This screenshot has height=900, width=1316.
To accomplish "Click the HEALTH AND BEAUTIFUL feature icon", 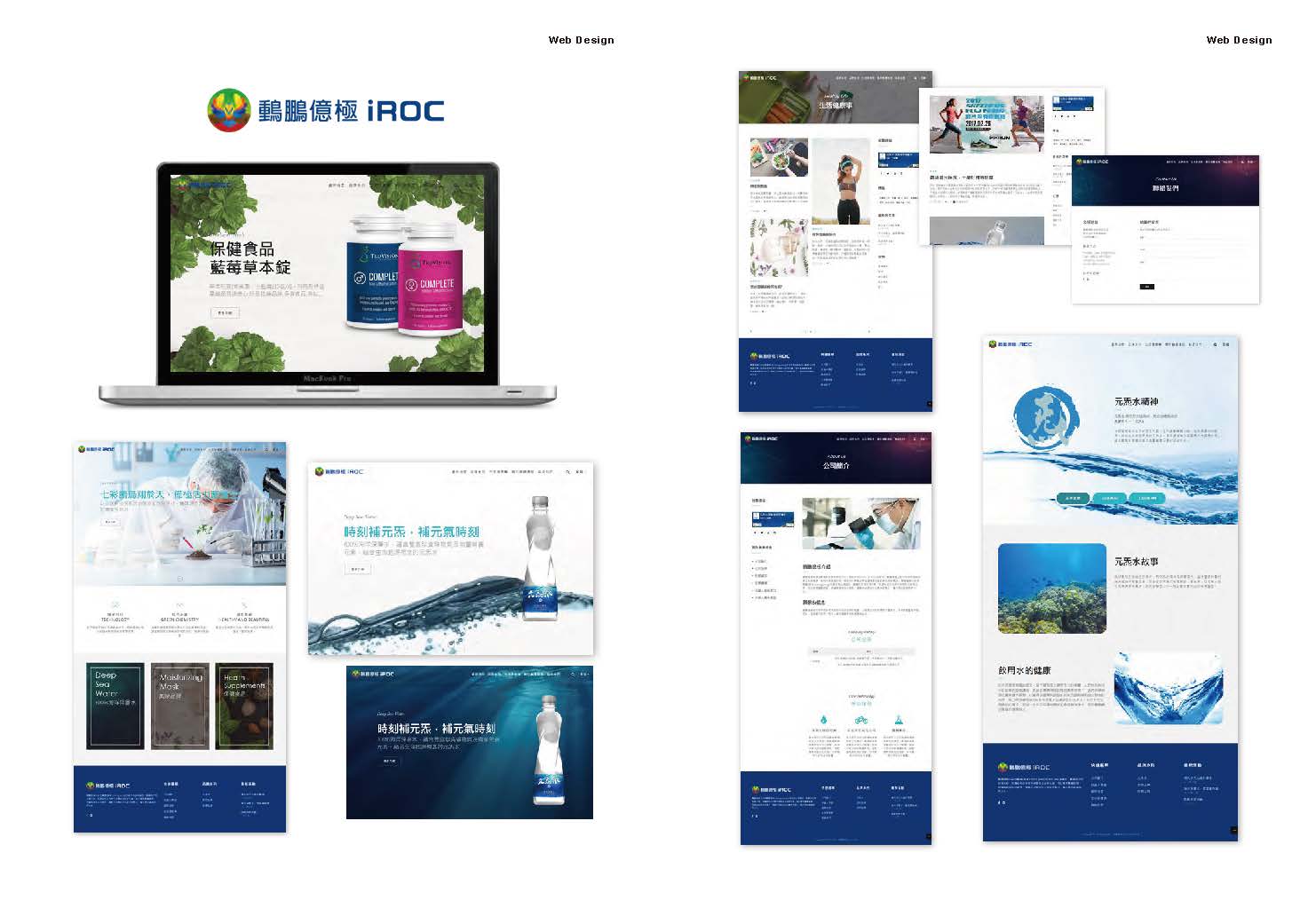I will (x=244, y=605).
